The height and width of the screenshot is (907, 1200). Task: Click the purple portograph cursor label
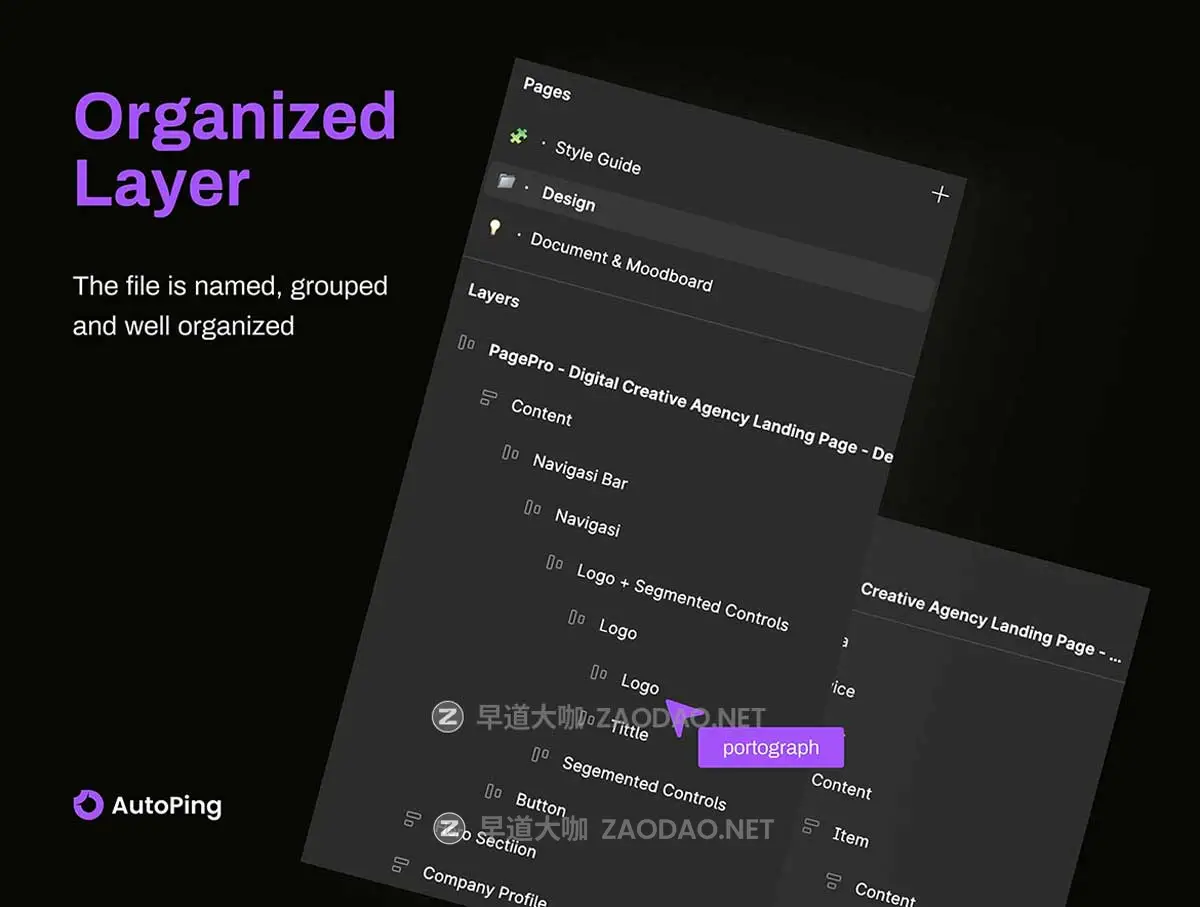[770, 747]
